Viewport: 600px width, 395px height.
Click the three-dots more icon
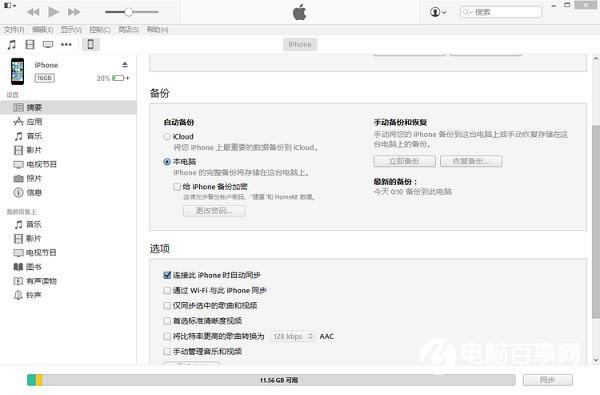point(66,45)
